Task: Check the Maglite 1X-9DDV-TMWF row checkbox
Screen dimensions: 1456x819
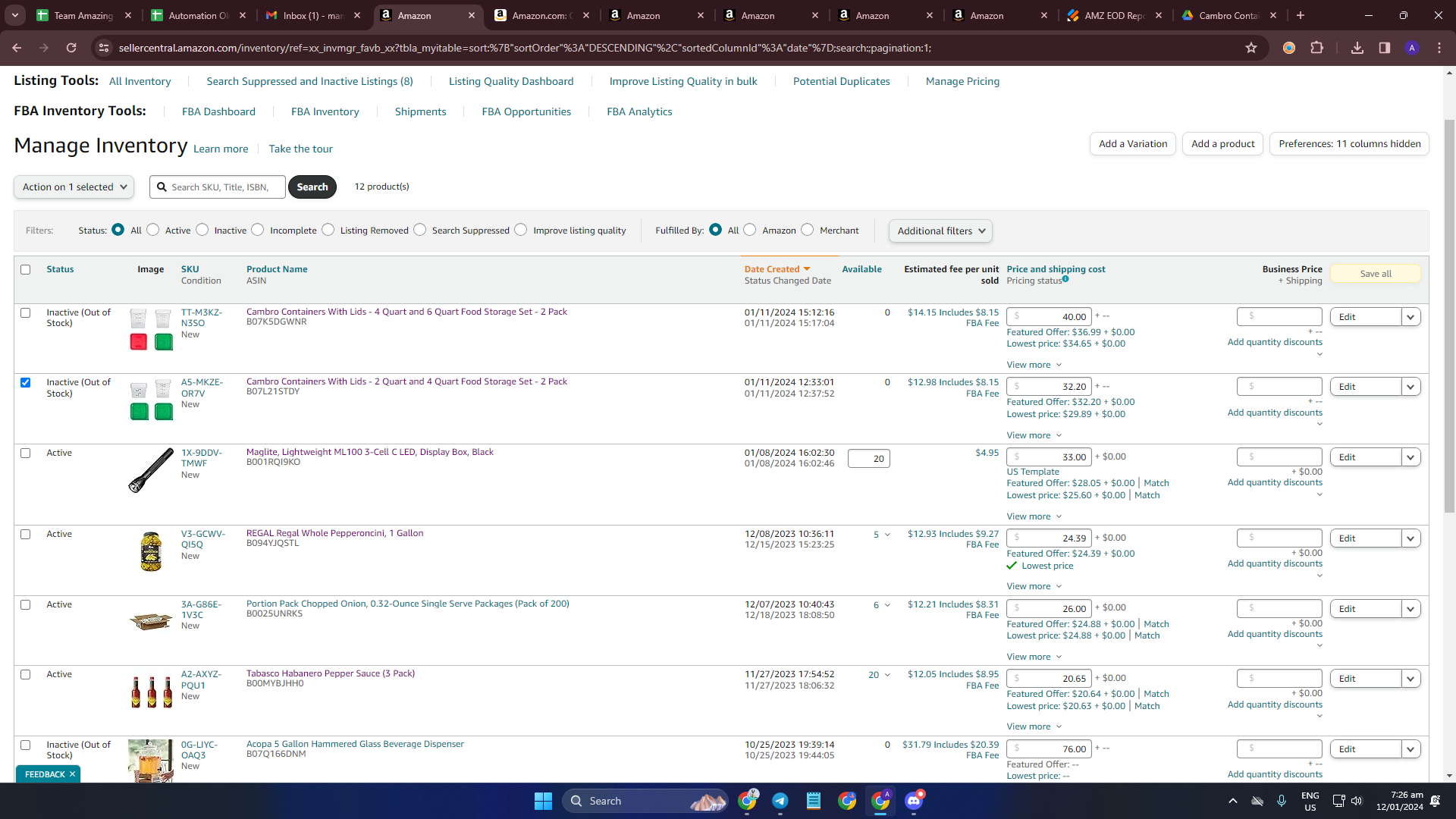Action: (x=26, y=453)
